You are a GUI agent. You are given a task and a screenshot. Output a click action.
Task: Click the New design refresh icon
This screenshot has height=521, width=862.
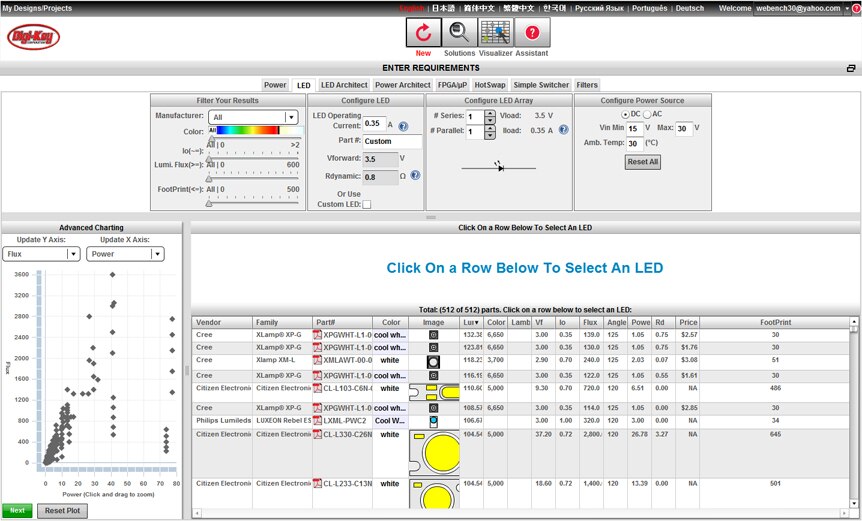click(x=423, y=33)
